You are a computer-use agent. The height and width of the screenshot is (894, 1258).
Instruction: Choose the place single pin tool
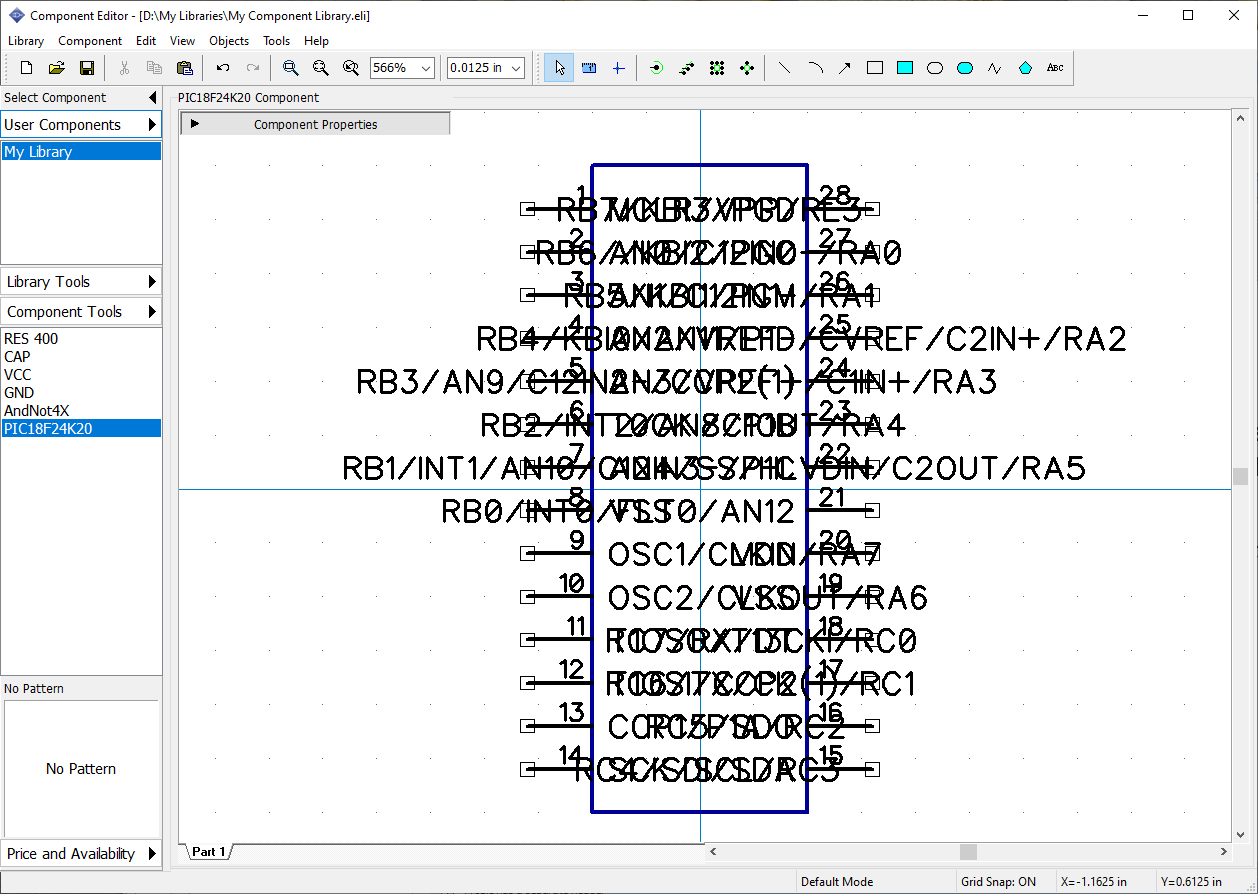(656, 68)
